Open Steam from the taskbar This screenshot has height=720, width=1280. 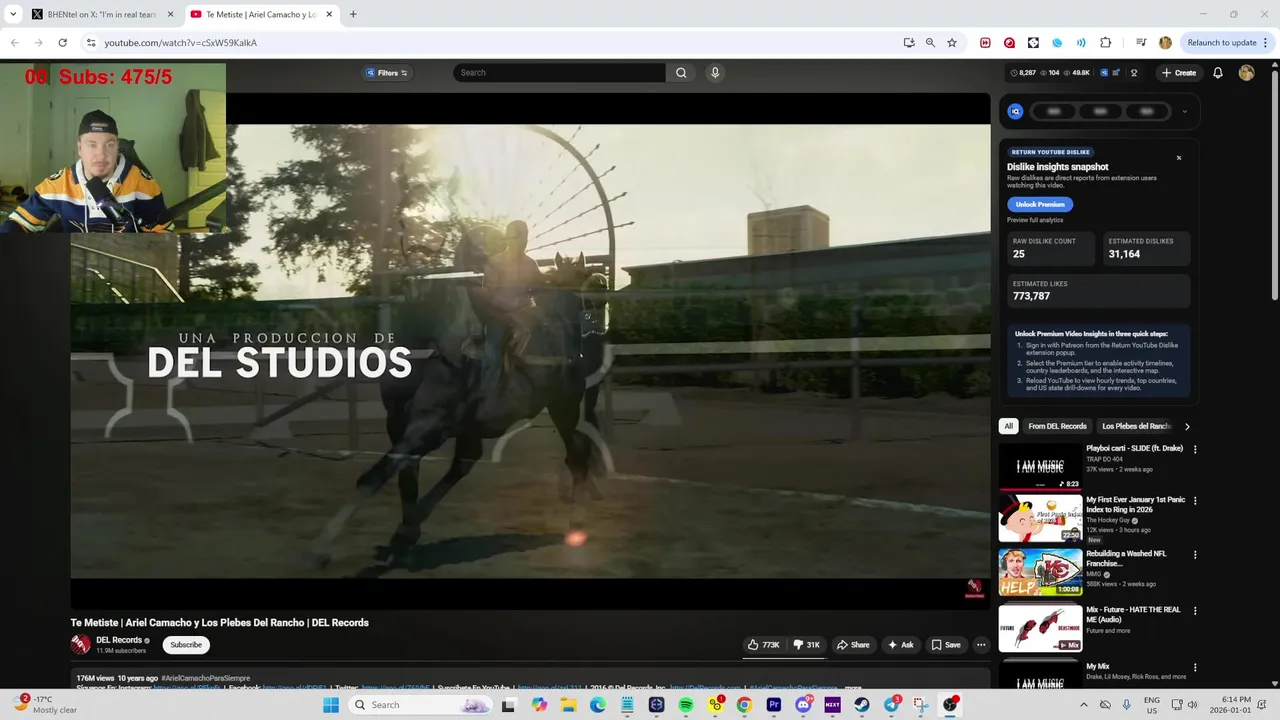click(x=862, y=705)
